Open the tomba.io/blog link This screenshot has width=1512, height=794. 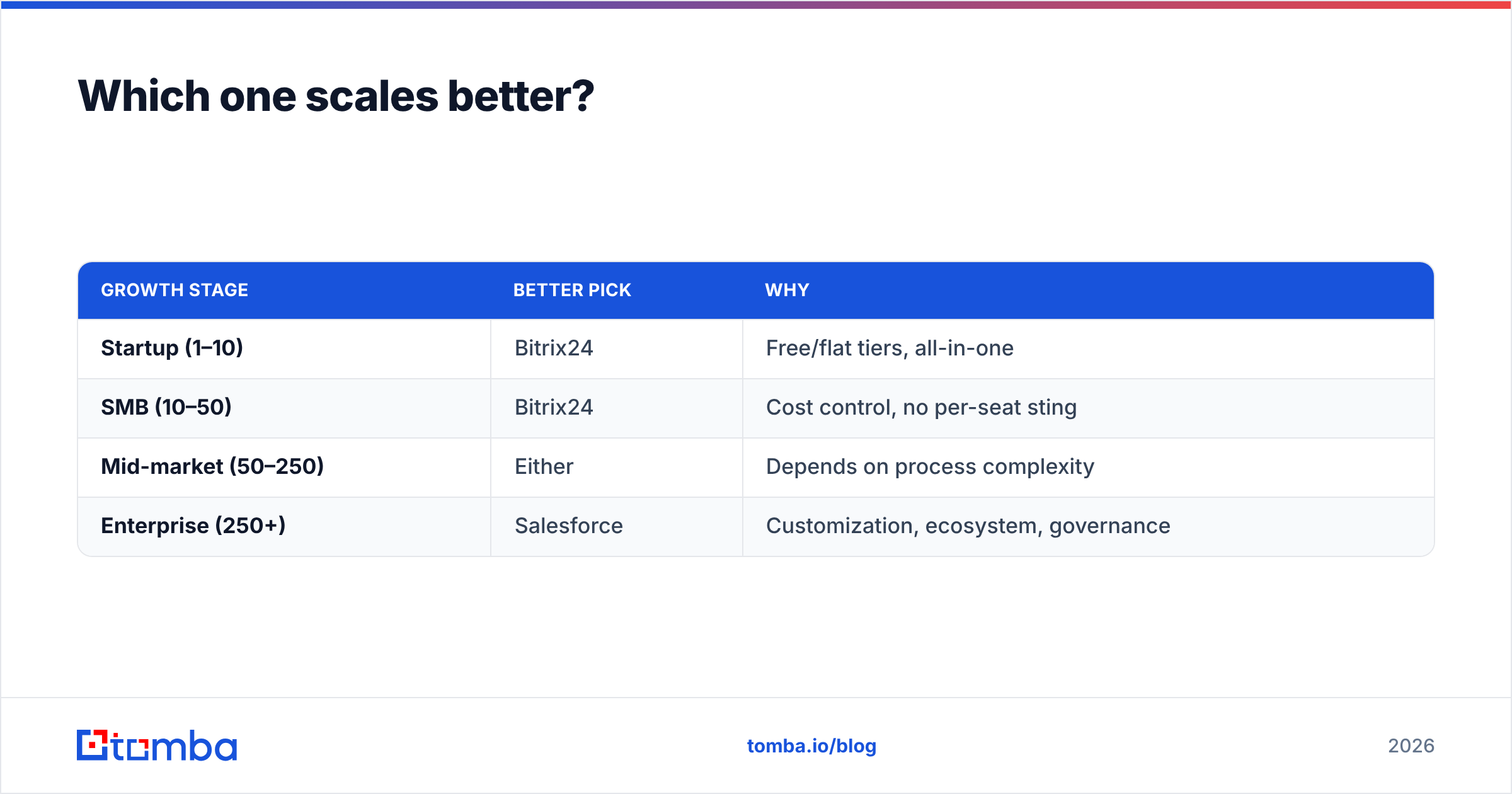coord(811,746)
